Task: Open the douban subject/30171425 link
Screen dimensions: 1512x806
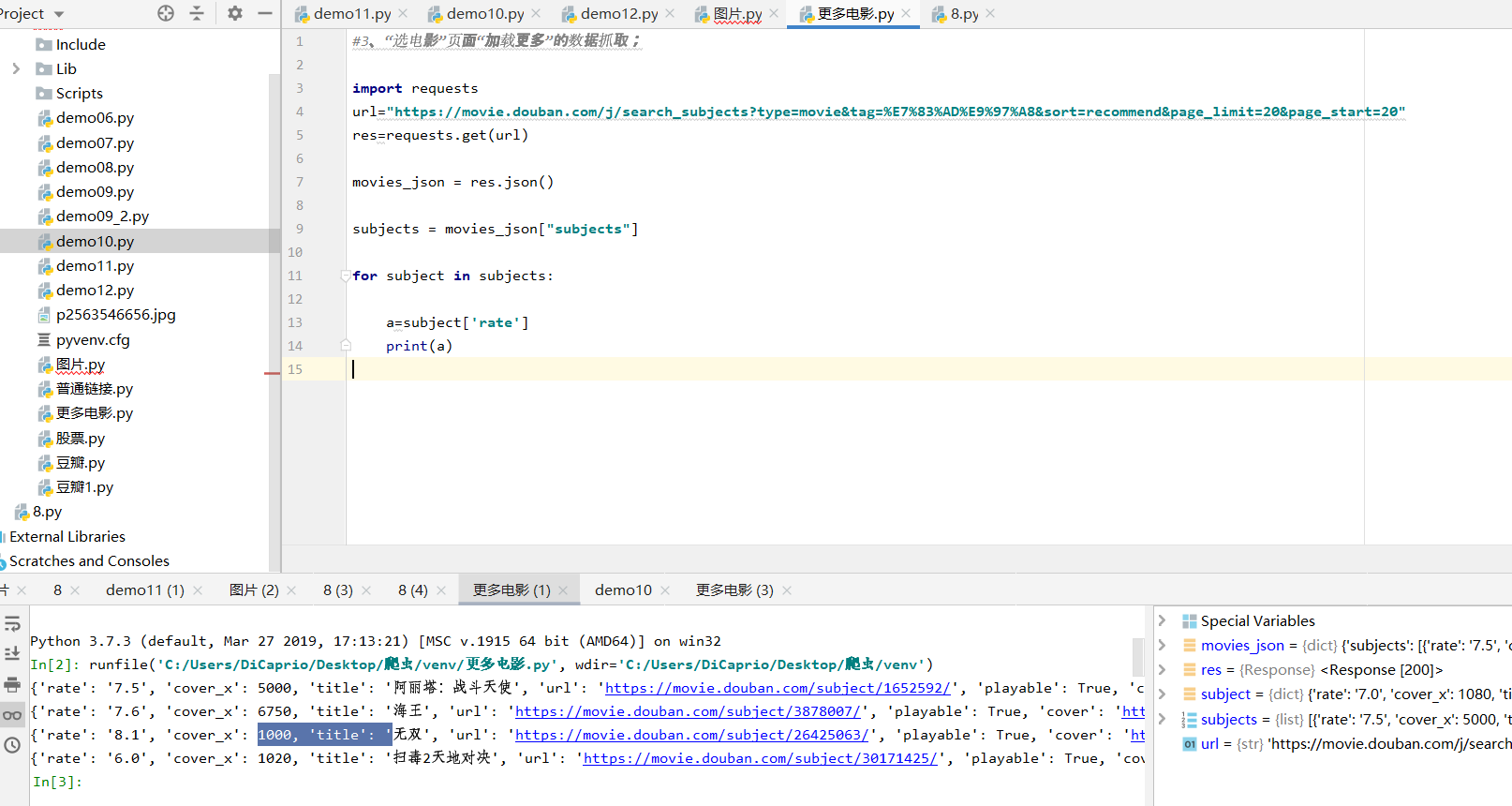Action: pos(760,758)
